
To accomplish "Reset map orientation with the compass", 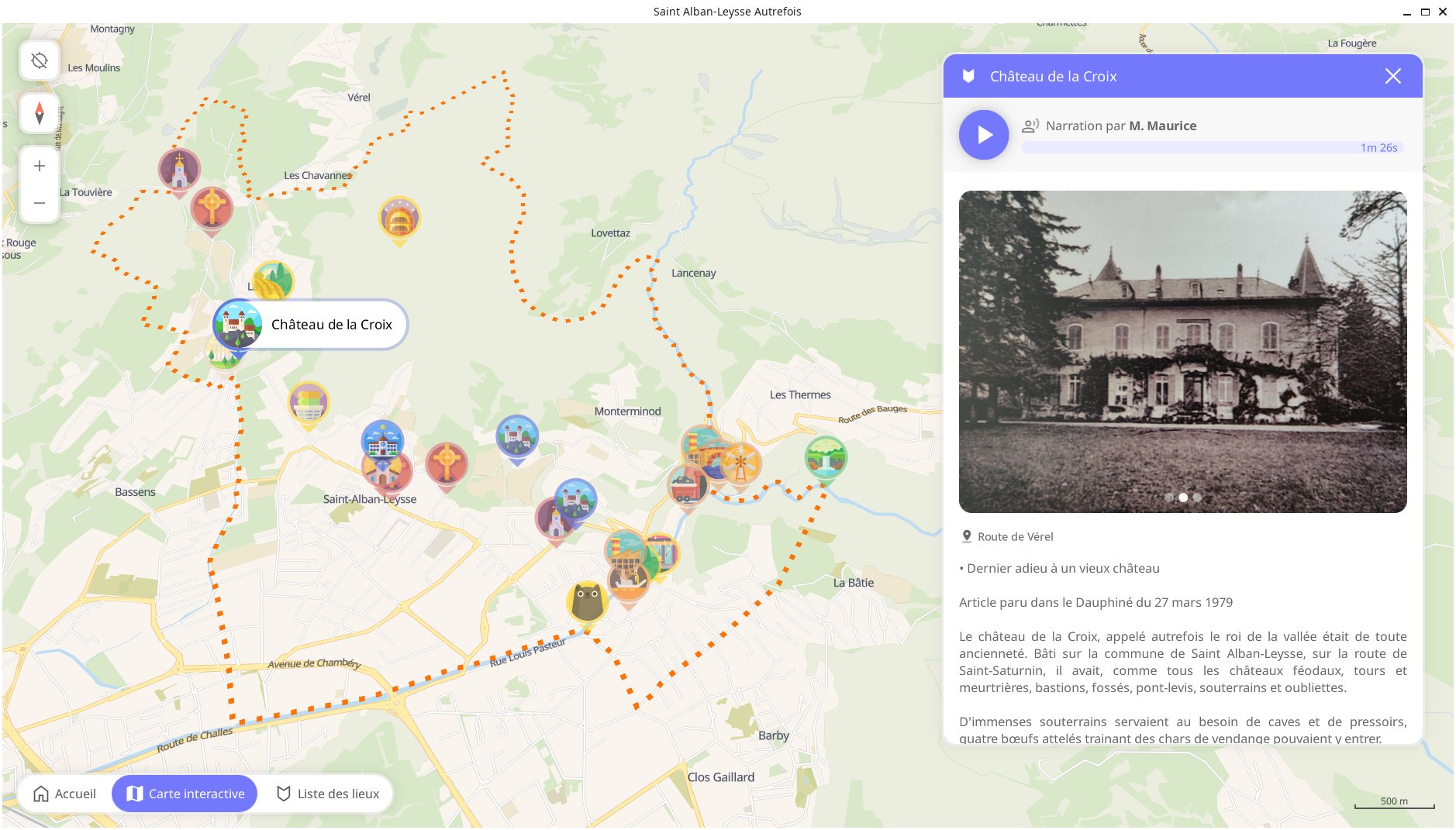I will click(40, 114).
